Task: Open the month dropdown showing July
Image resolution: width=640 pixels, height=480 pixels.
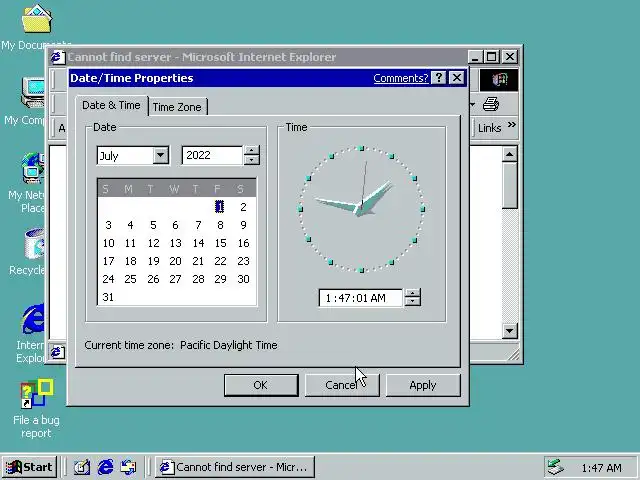Action: (161, 155)
